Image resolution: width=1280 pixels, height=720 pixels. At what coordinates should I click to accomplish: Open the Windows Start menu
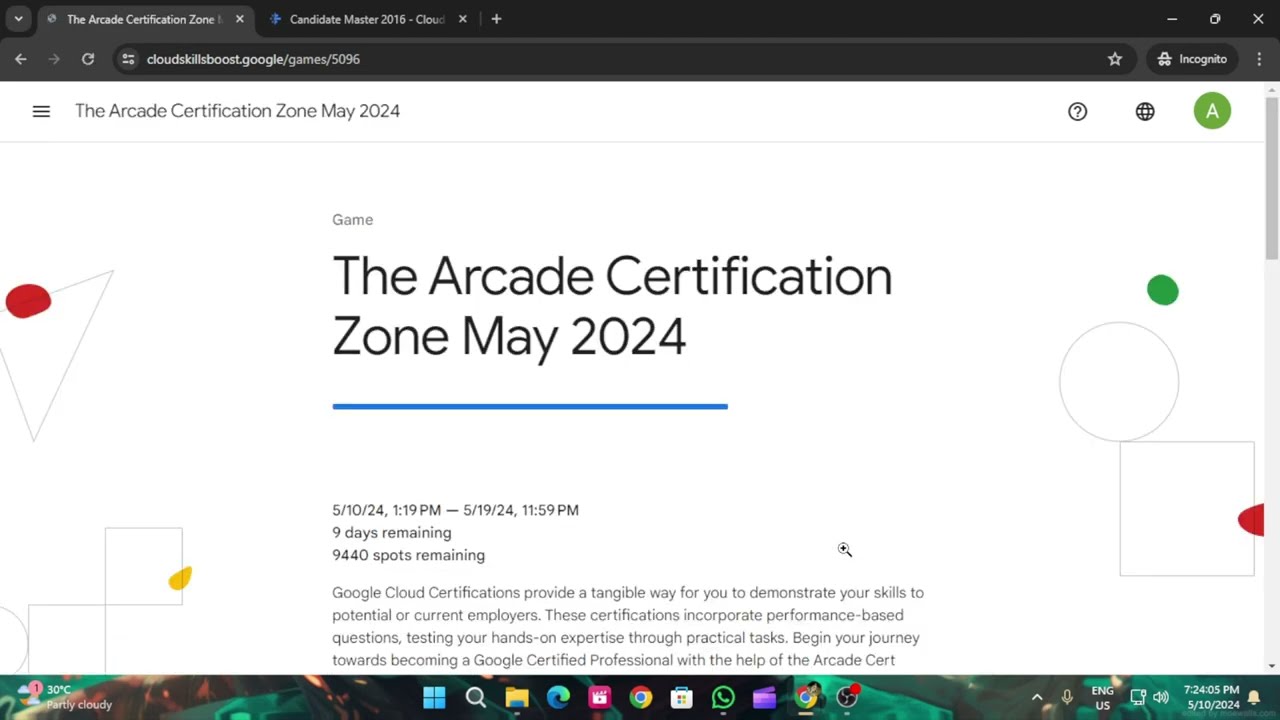(x=434, y=697)
